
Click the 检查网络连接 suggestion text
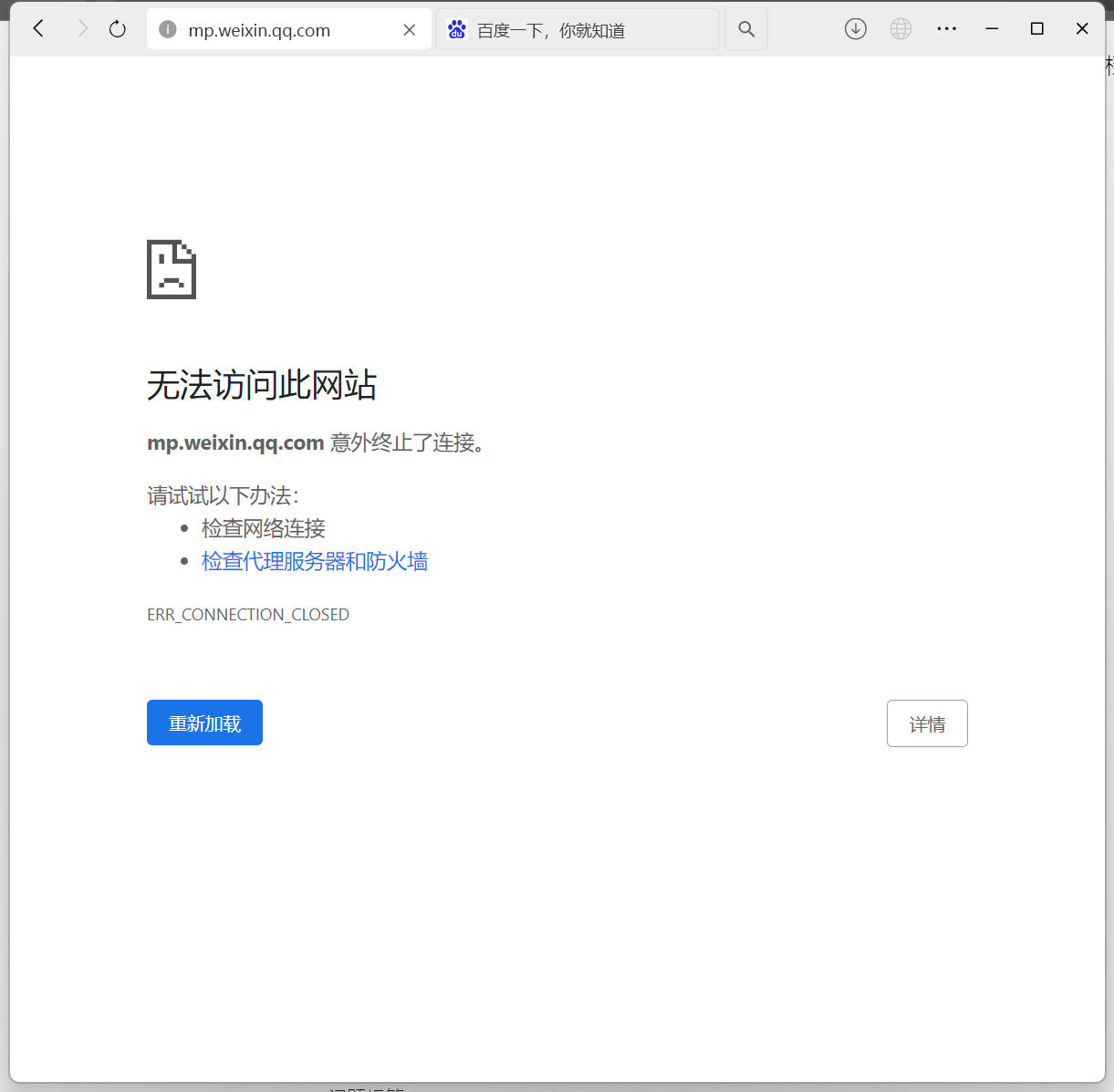click(264, 528)
